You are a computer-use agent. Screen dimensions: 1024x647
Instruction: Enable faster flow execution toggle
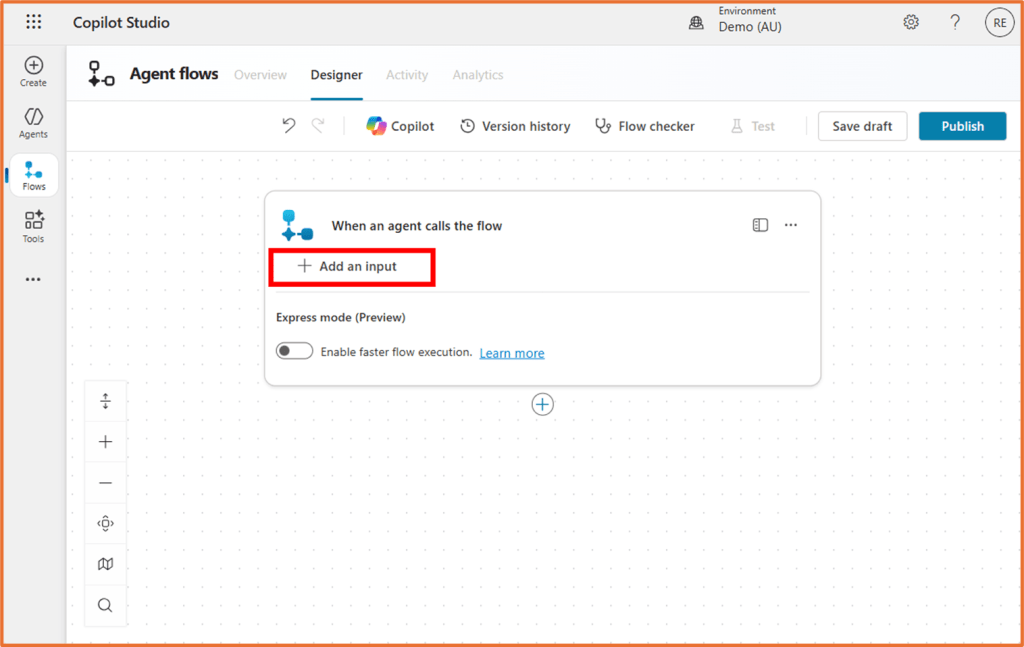click(x=294, y=352)
